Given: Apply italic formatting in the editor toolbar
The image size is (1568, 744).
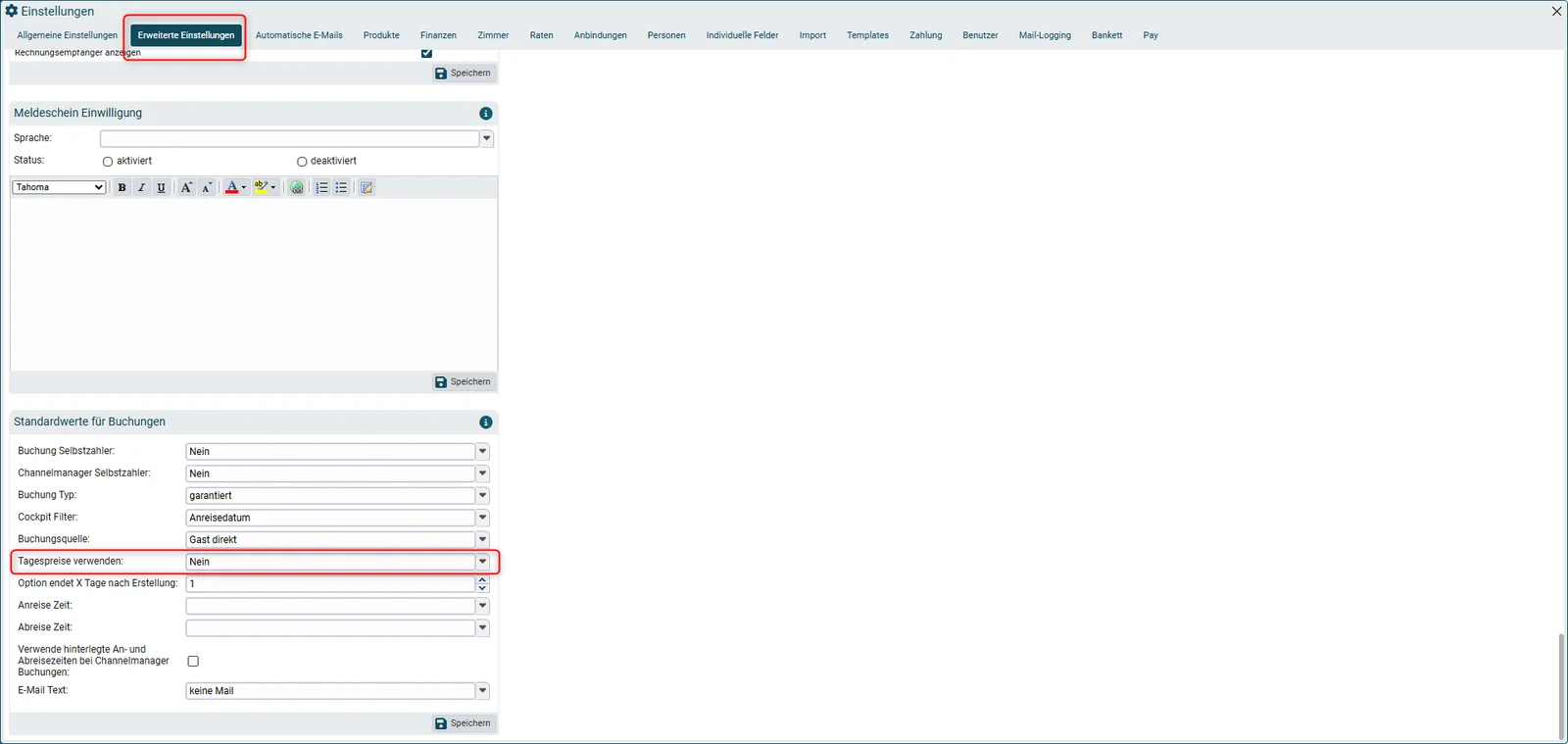Looking at the screenshot, I should click(141, 187).
